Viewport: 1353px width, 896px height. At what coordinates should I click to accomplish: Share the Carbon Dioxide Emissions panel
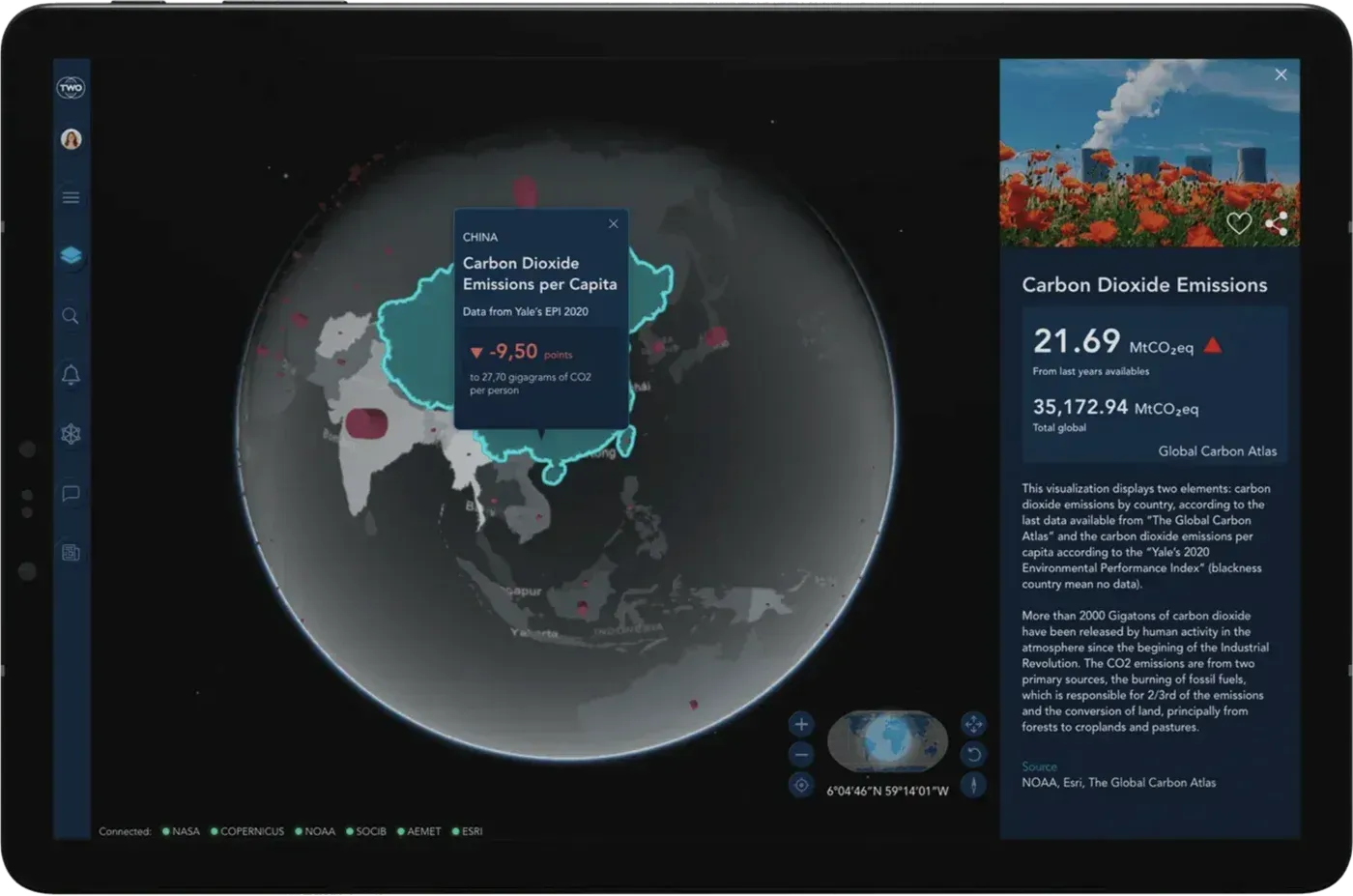(1276, 223)
